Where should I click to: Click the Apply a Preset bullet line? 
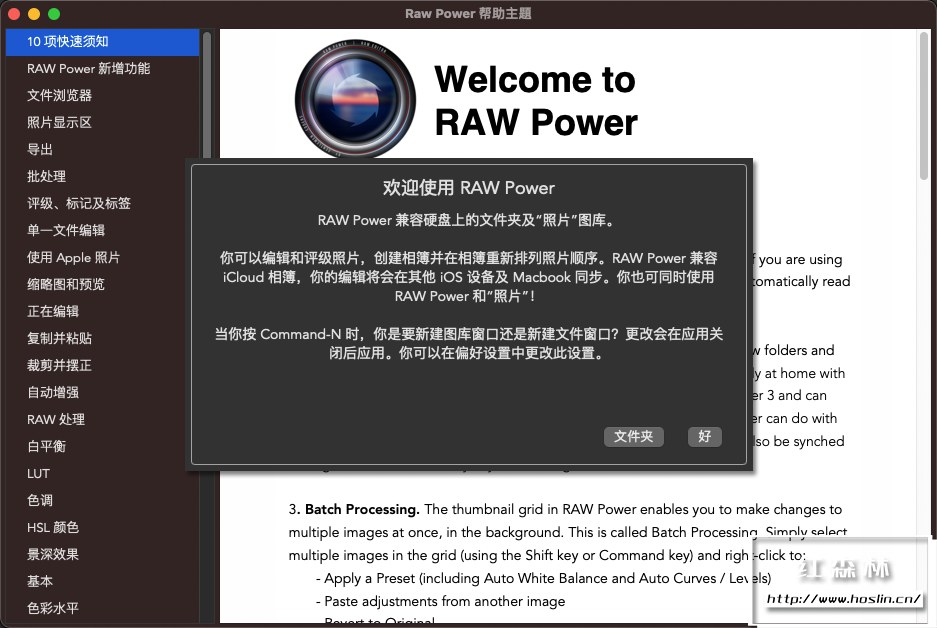pyautogui.click(x=543, y=578)
